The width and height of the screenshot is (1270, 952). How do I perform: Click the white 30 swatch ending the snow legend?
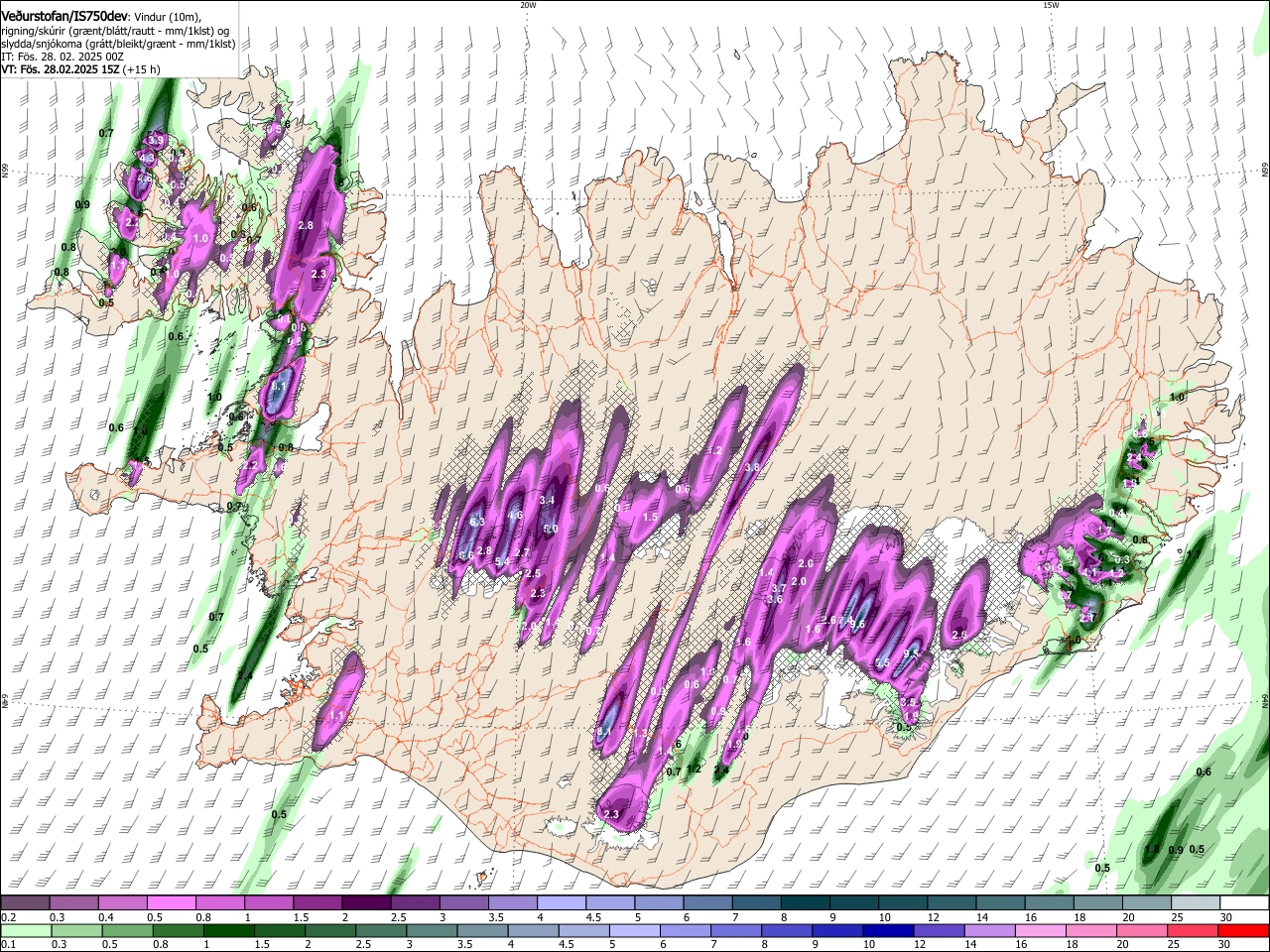pos(1244,903)
